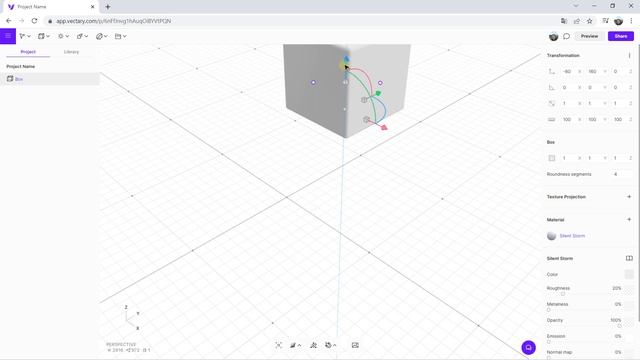Open the material library book icon beside Silent Storm

tap(629, 258)
